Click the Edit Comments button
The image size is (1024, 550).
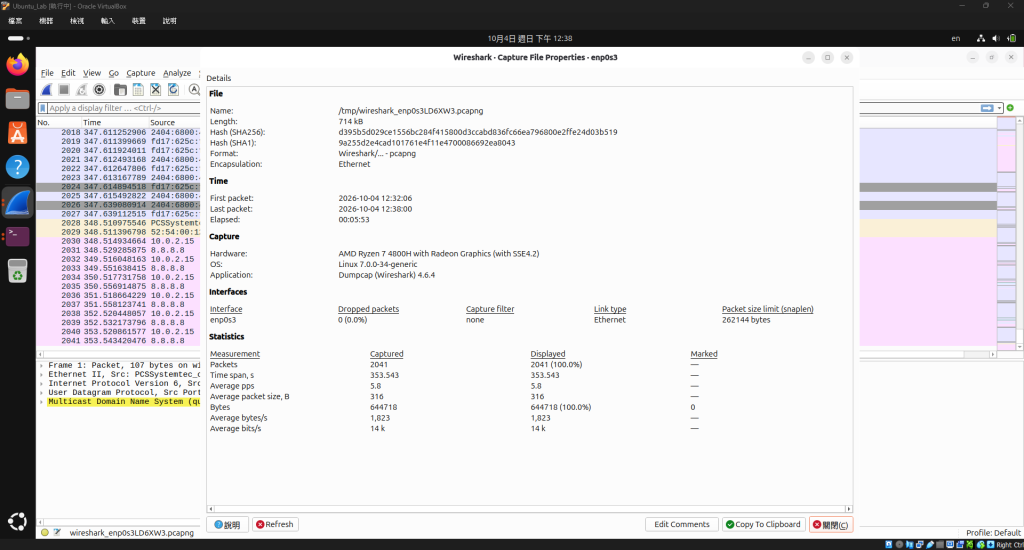(x=682, y=525)
